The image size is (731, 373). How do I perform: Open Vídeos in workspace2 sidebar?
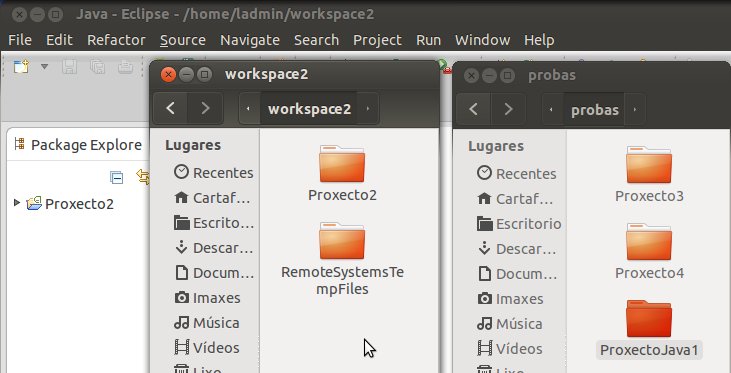tap(207, 348)
